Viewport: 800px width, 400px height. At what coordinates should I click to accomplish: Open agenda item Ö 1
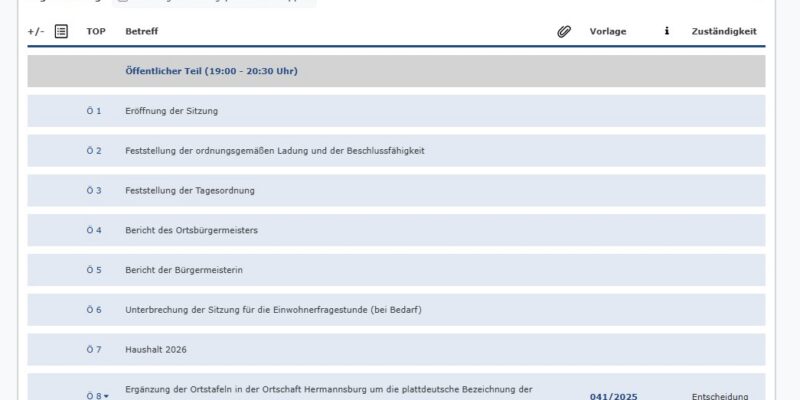click(x=94, y=110)
